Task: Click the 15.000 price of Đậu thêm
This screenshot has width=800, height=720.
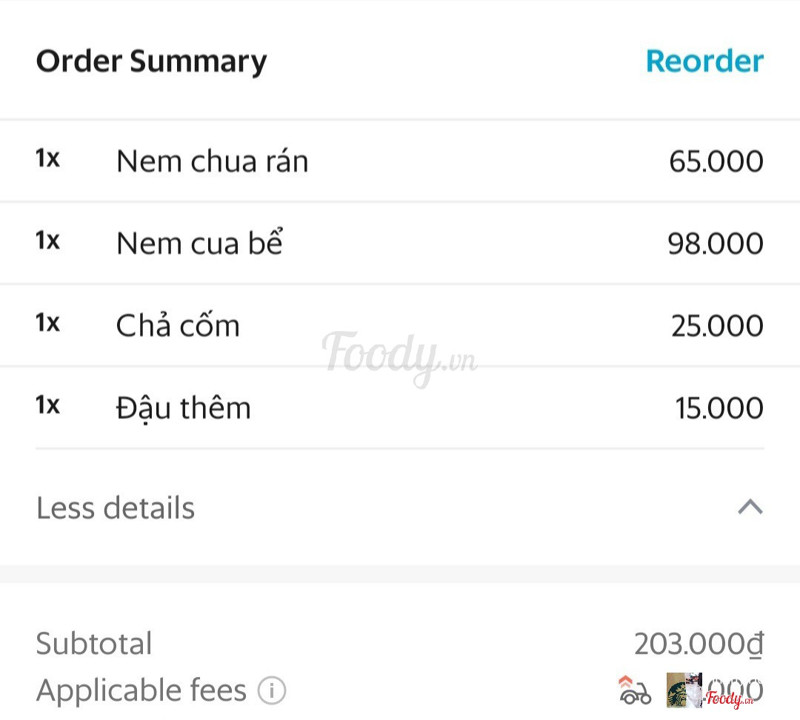Action: [719, 408]
